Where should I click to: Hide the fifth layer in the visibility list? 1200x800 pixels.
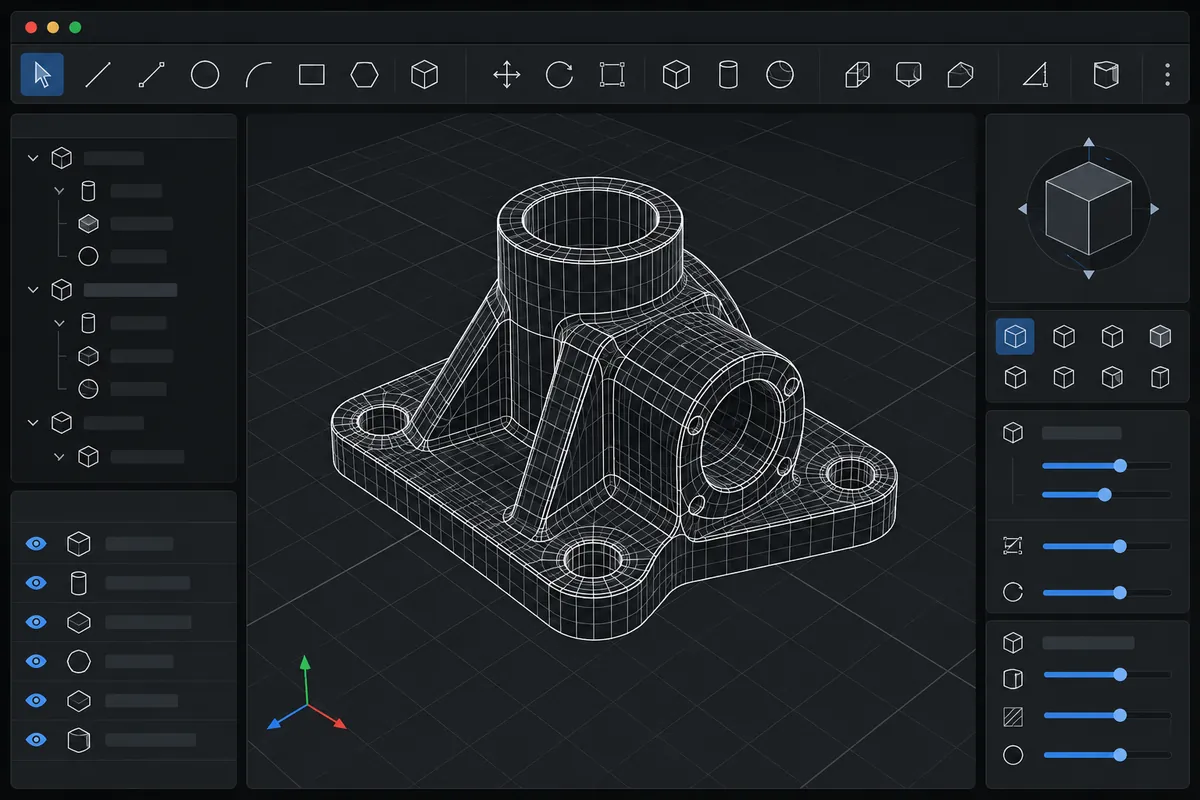[x=36, y=700]
